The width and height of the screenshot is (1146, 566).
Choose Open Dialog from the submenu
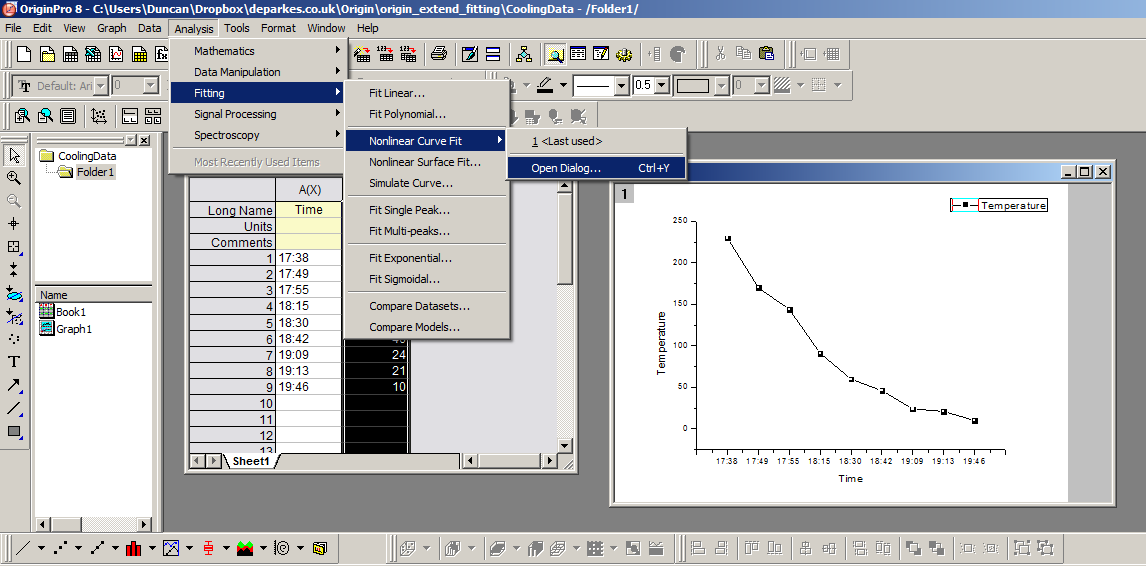566,168
